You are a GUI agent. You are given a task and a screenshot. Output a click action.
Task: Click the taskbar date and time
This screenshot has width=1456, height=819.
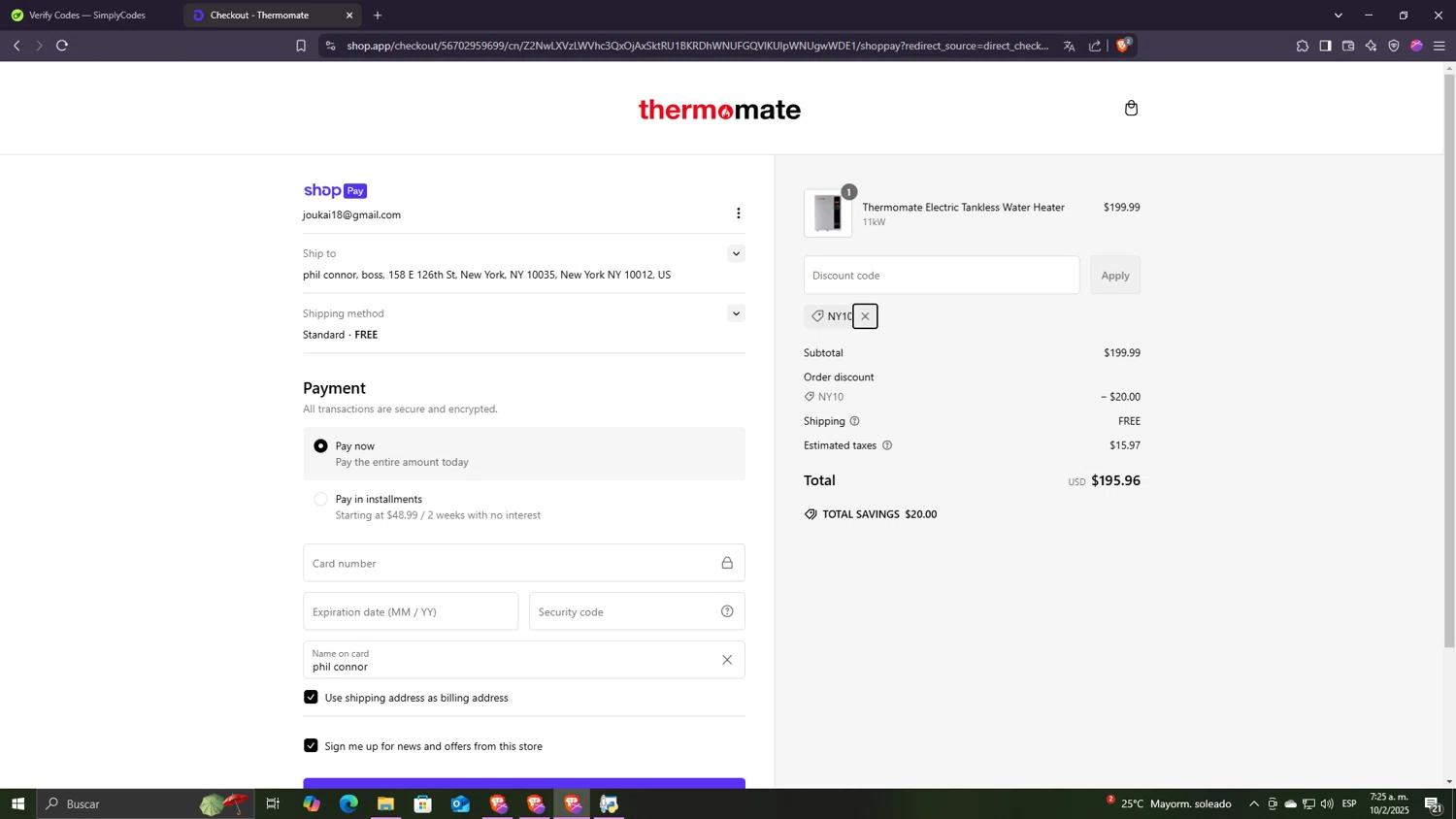[1389, 803]
